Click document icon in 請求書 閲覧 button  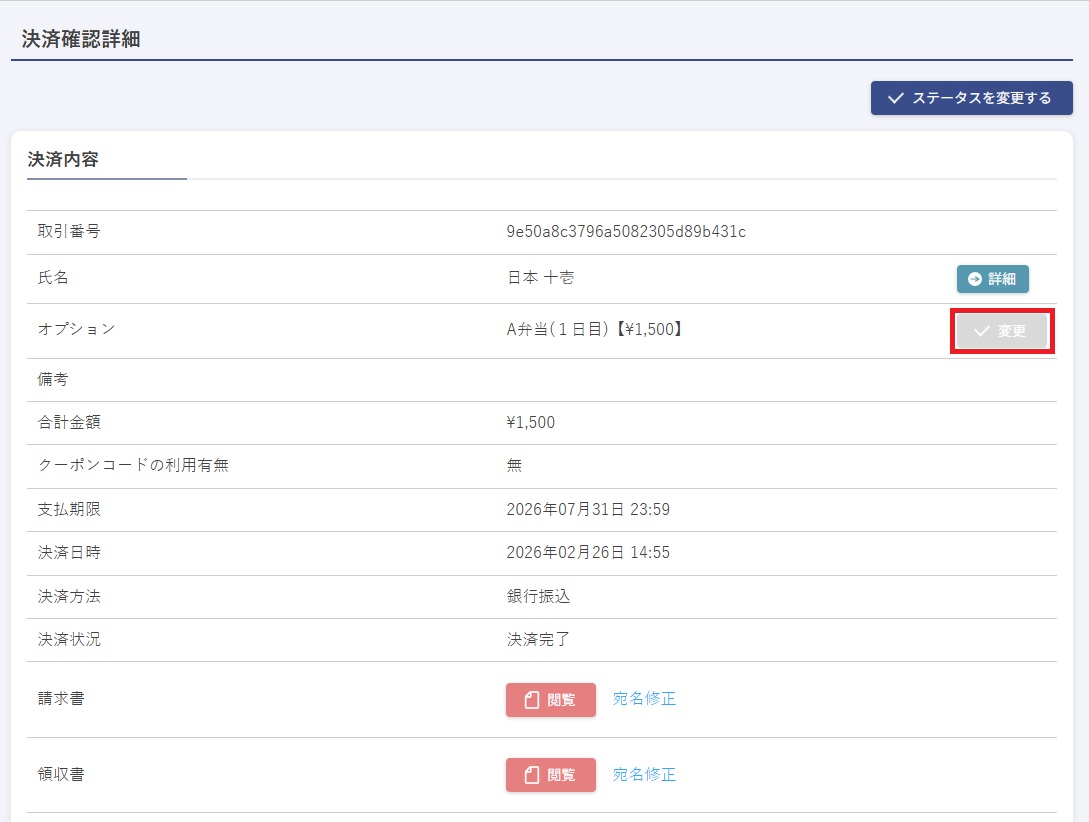[532, 700]
